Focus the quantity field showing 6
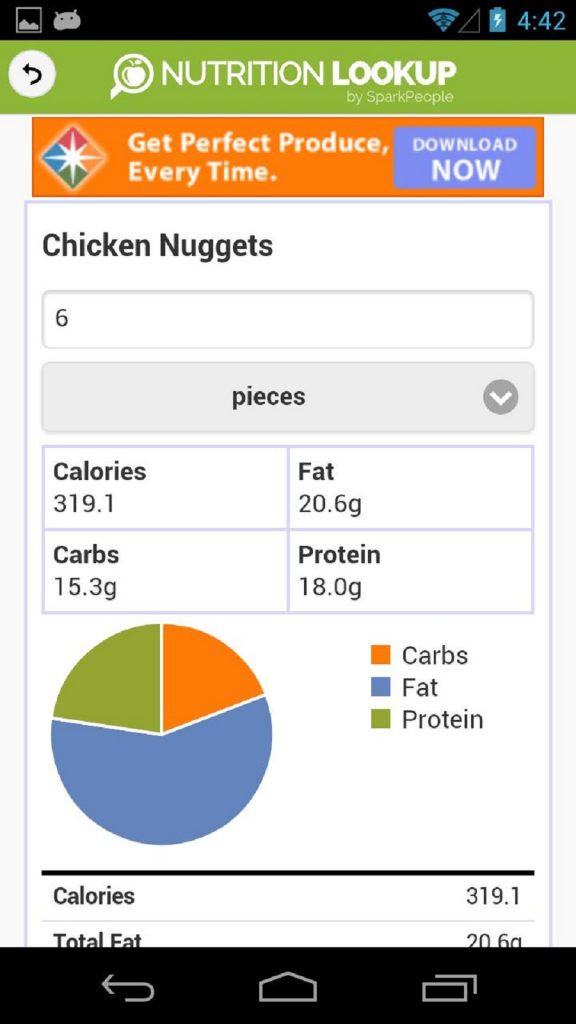 (288, 319)
